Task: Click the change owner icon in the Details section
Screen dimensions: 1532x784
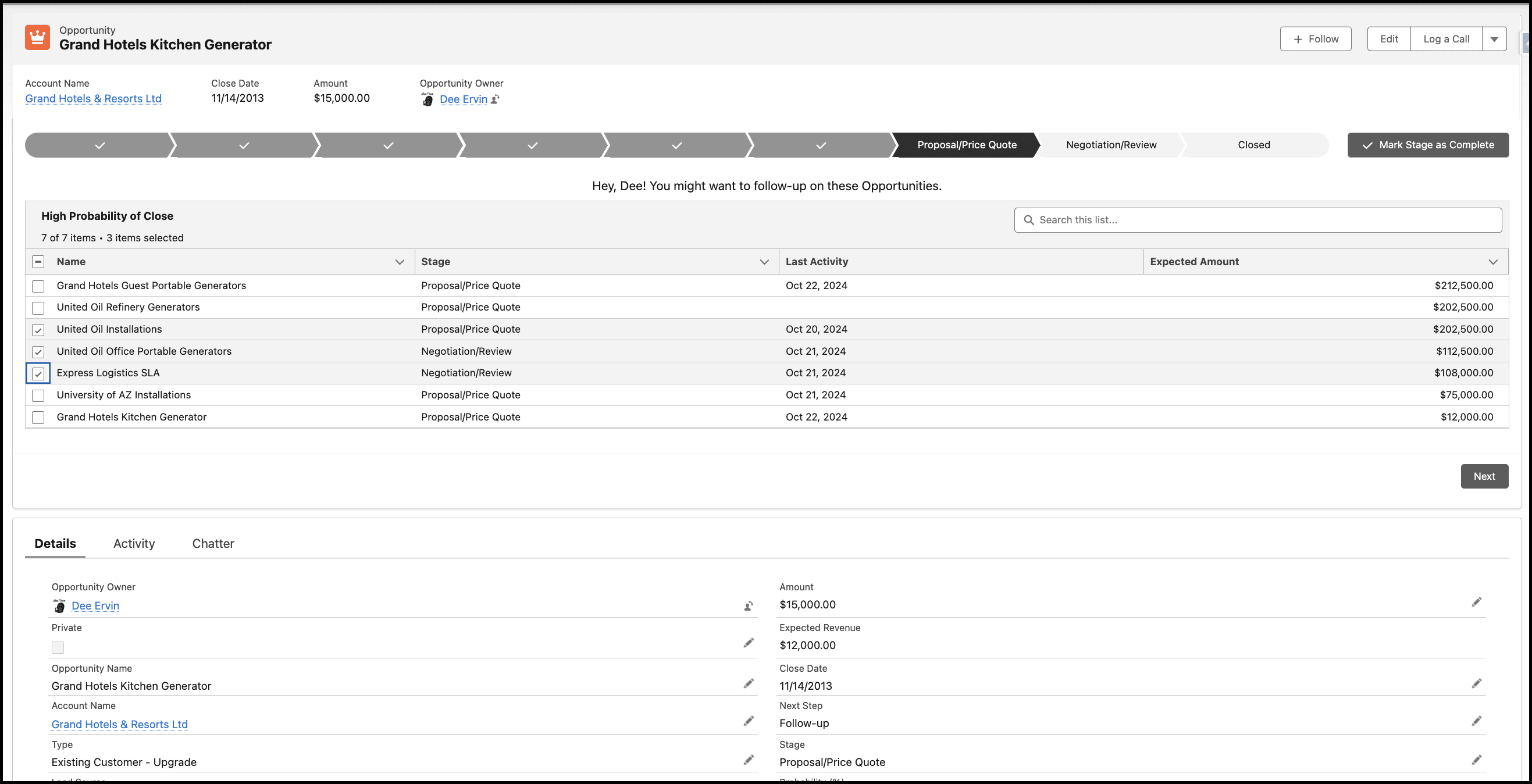Action: [x=748, y=605]
